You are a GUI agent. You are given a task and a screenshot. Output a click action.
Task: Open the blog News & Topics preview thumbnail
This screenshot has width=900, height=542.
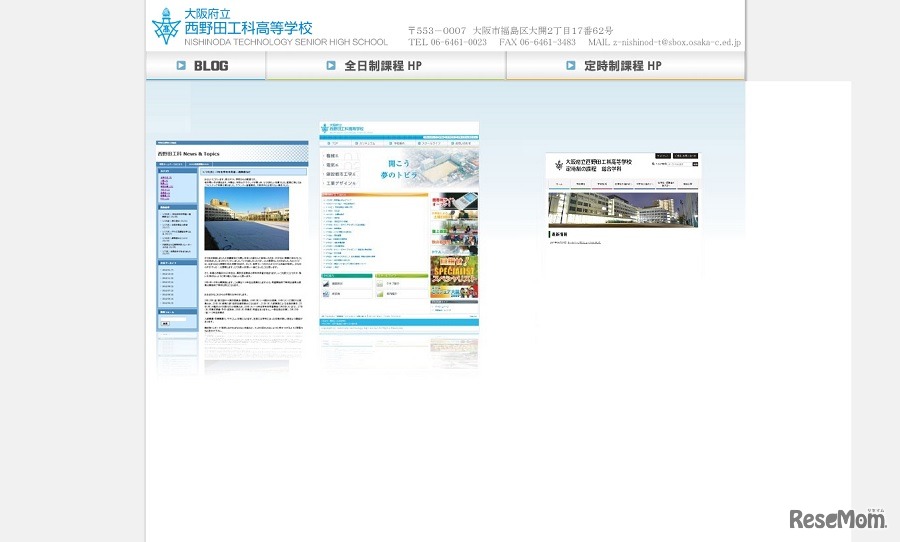pyautogui.click(x=232, y=237)
